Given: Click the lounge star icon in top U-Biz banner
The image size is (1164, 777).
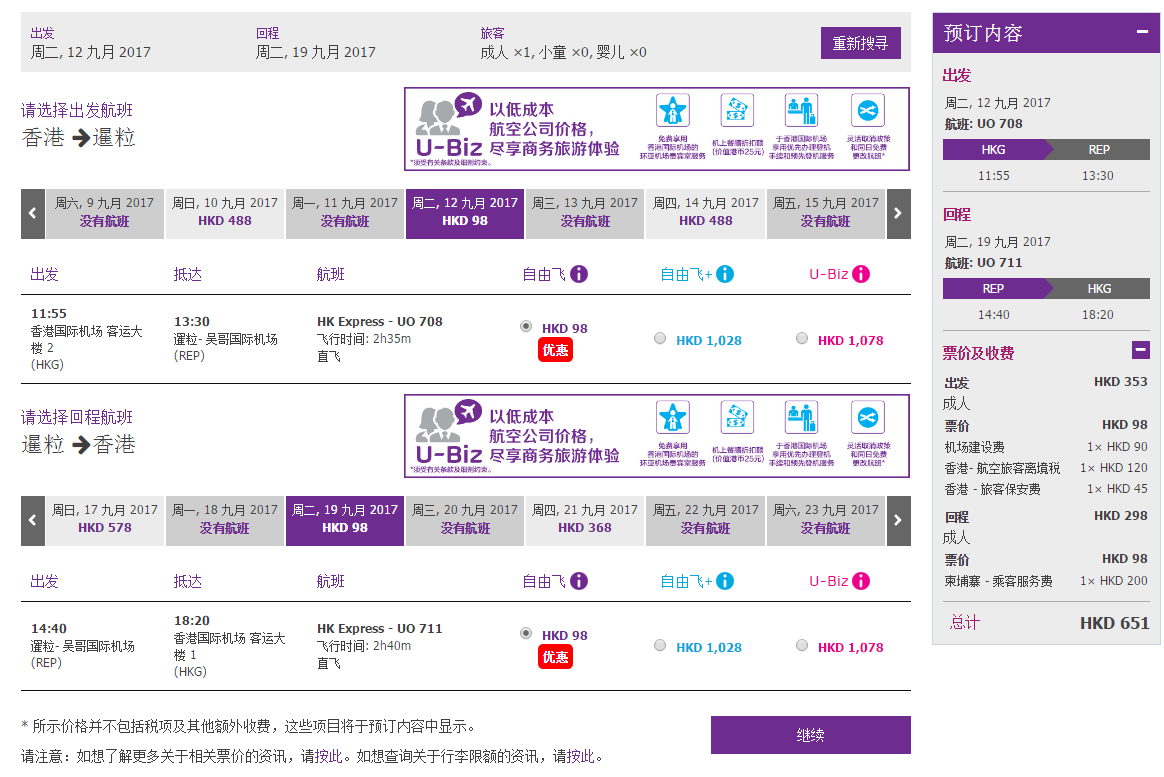Looking at the screenshot, I should pos(673,111).
